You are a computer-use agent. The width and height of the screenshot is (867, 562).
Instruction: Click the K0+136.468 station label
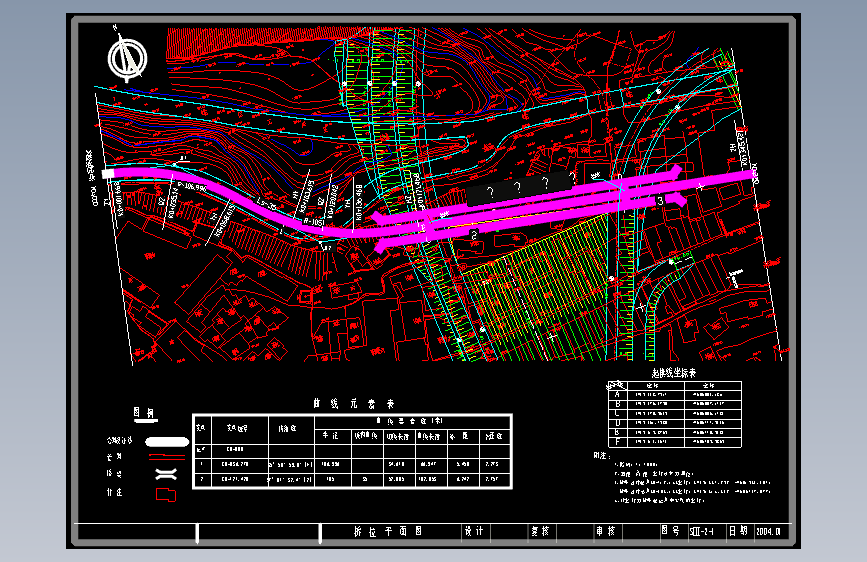(x=359, y=202)
